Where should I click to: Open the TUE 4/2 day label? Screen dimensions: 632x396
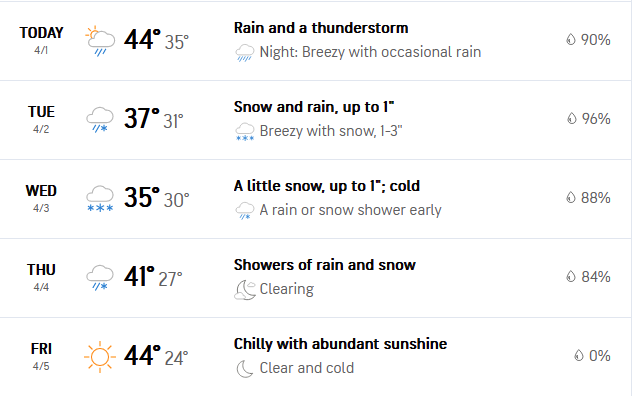point(41,119)
